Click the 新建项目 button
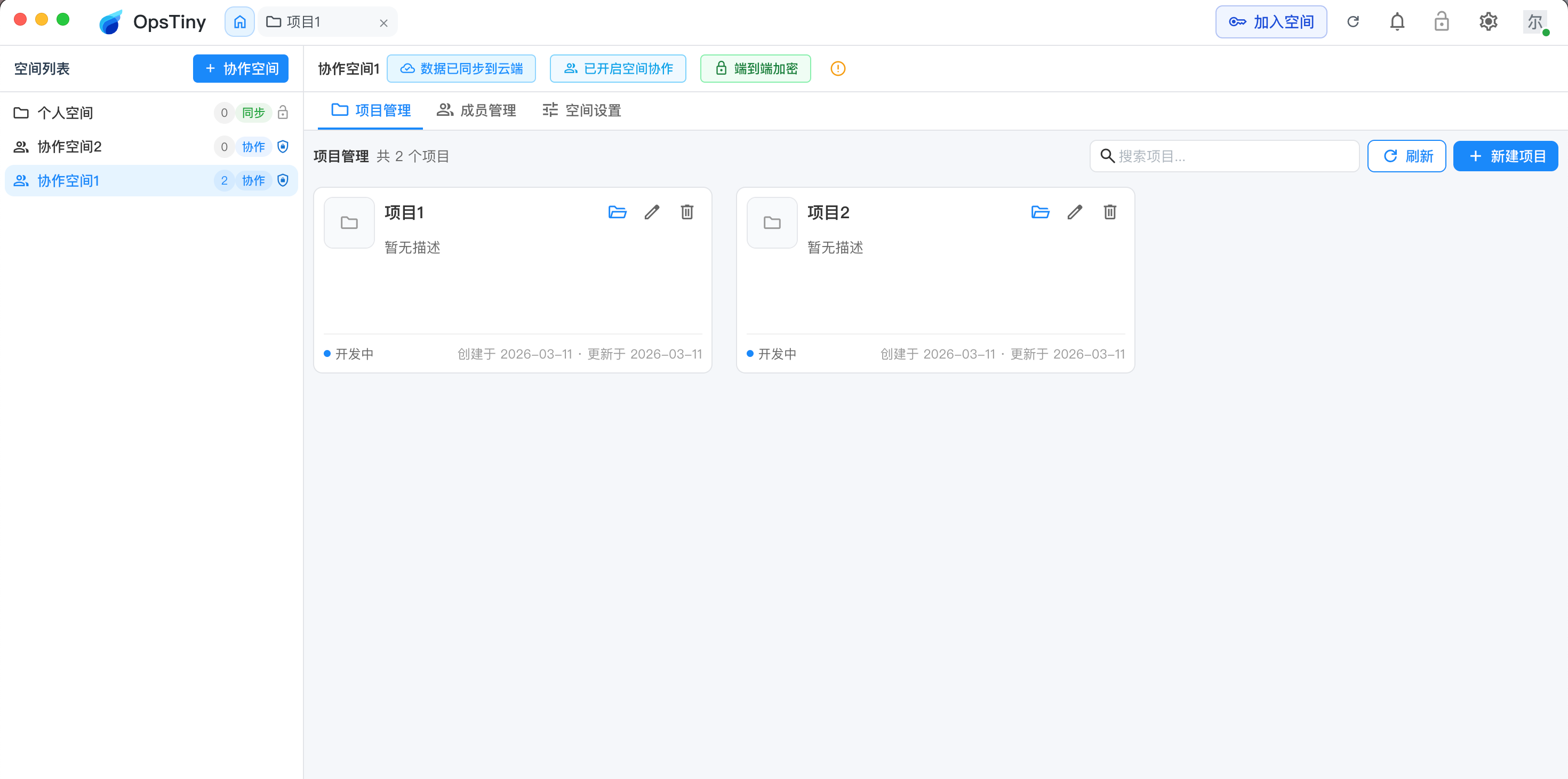 (x=1505, y=156)
